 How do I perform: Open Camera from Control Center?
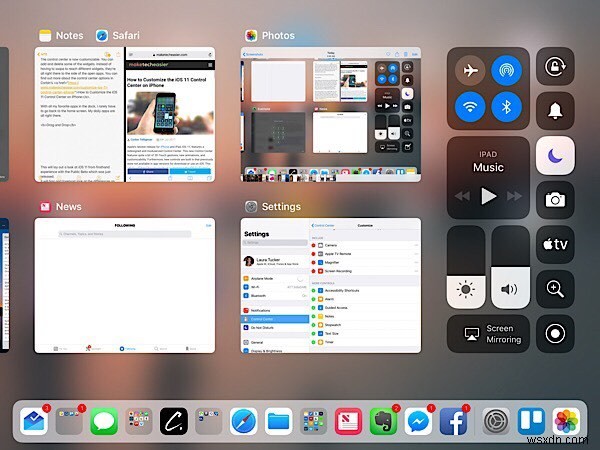point(555,200)
